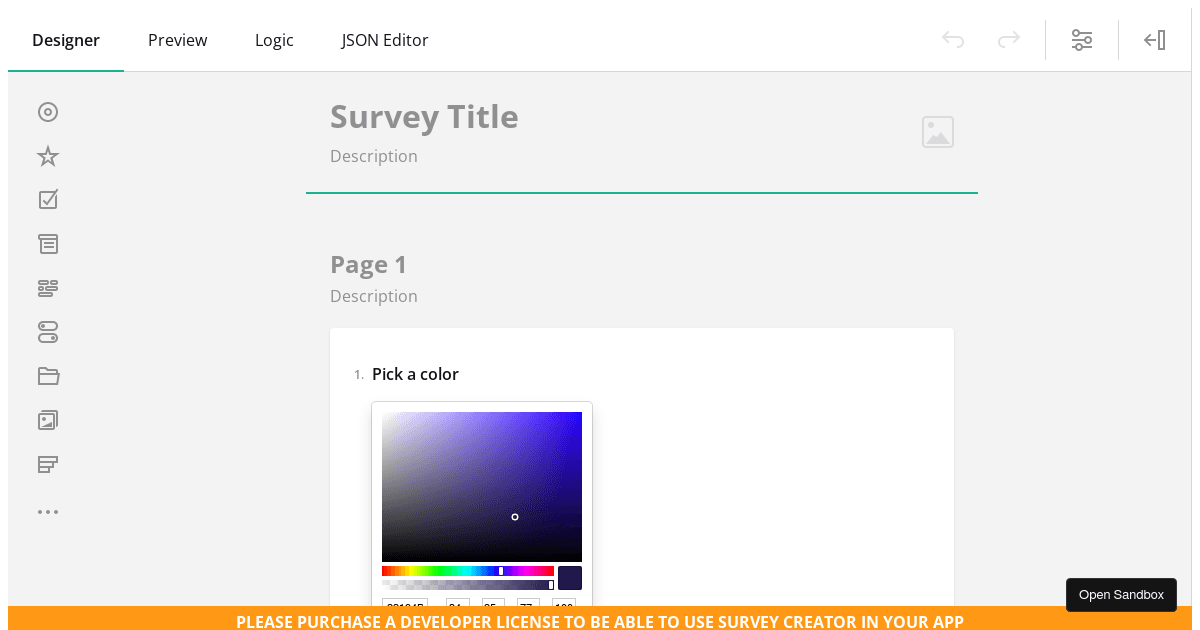The image size is (1200, 630).
Task: Select the Yes/No Boolean question tool
Action: [x=48, y=332]
